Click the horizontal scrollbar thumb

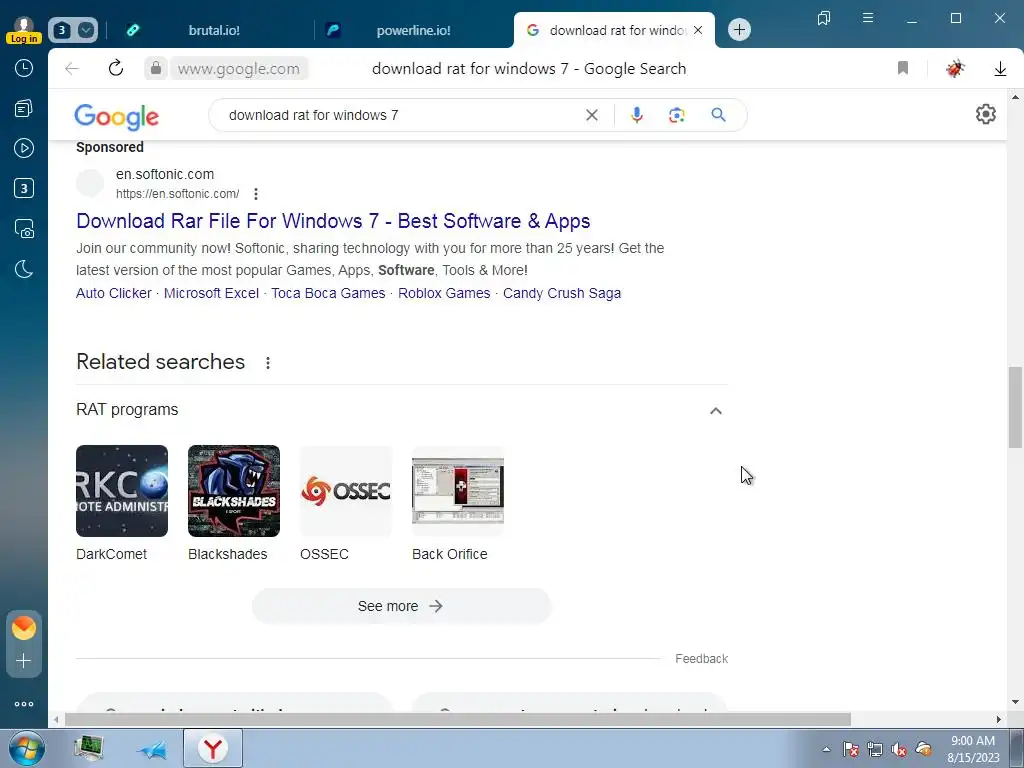pyautogui.click(x=457, y=720)
